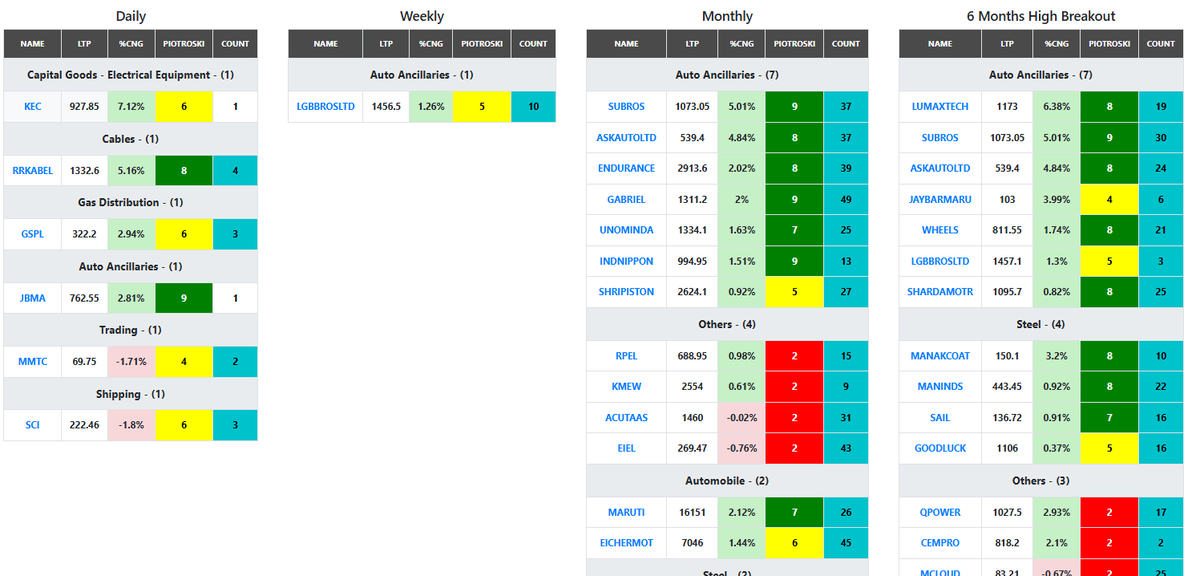Viewport: 1200px width, 576px height.
Task: Click the 'Others - (4)' group in the Monthly table
Action: pos(727,324)
